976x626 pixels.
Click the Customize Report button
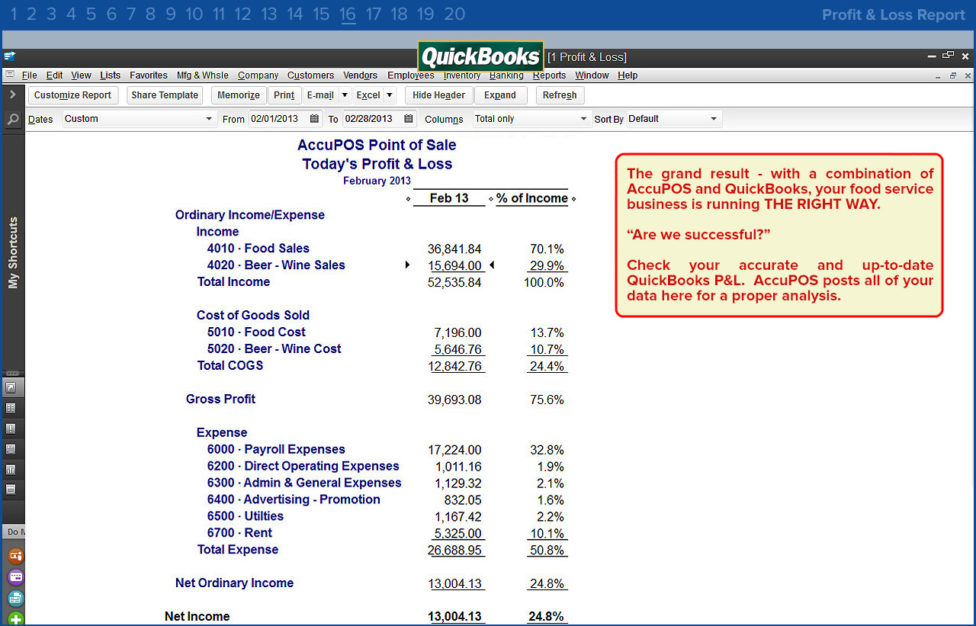pyautogui.click(x=73, y=95)
